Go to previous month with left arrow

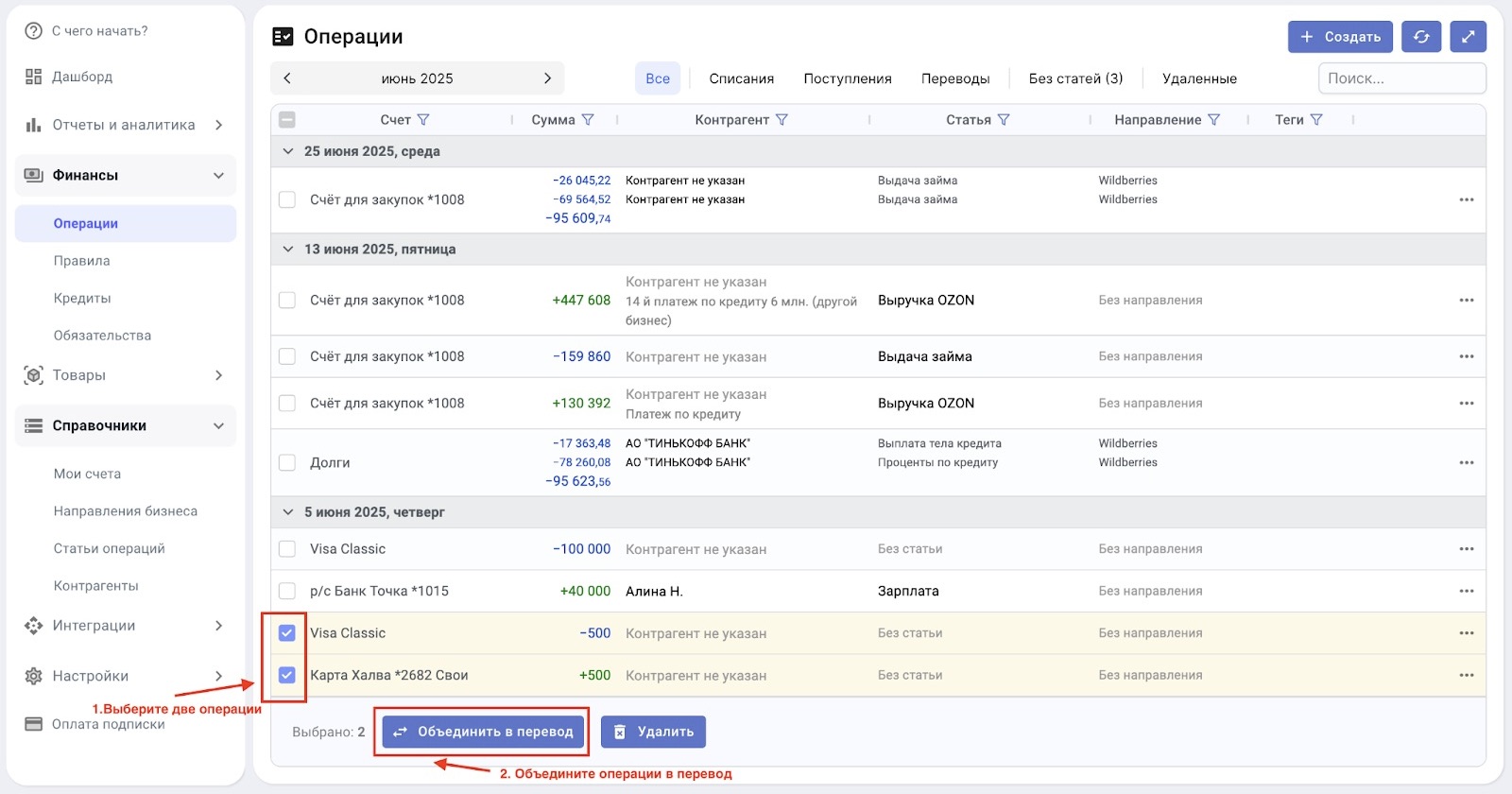click(287, 78)
